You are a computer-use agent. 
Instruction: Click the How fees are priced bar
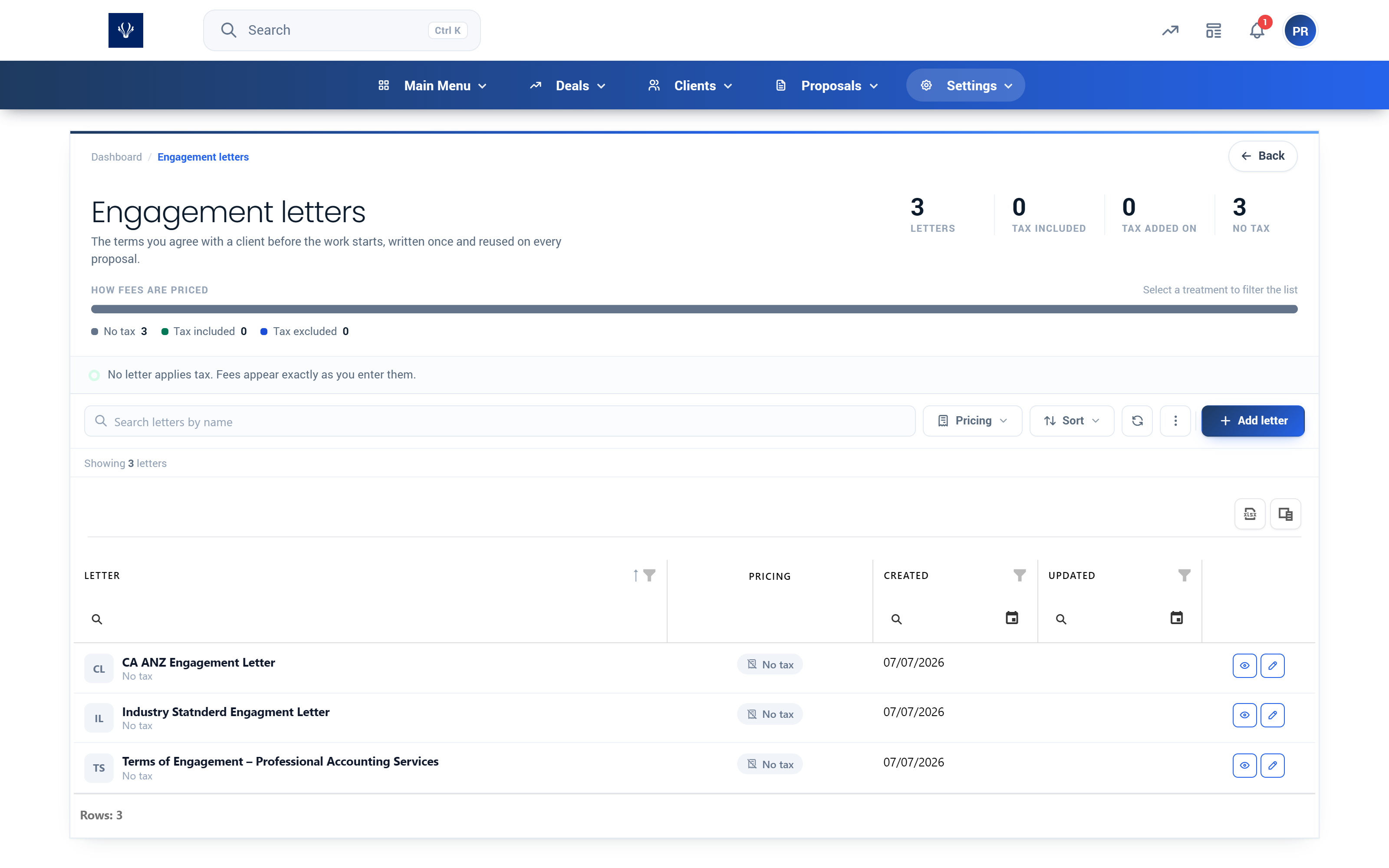[694, 309]
